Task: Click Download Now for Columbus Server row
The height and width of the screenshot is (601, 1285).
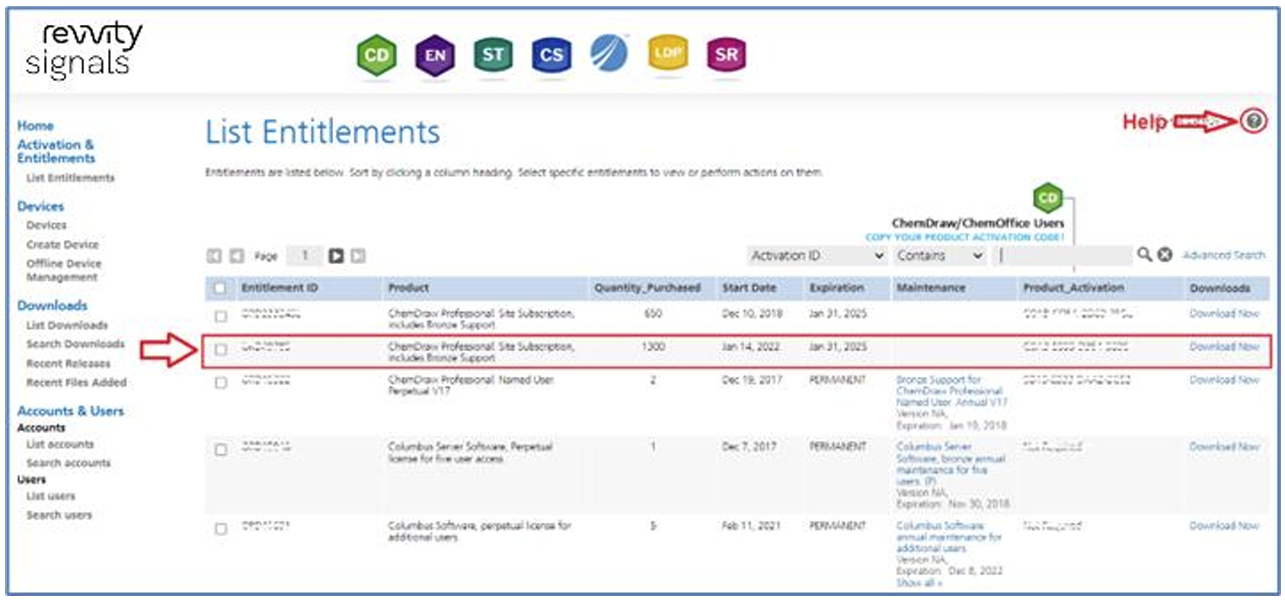Action: point(1224,446)
